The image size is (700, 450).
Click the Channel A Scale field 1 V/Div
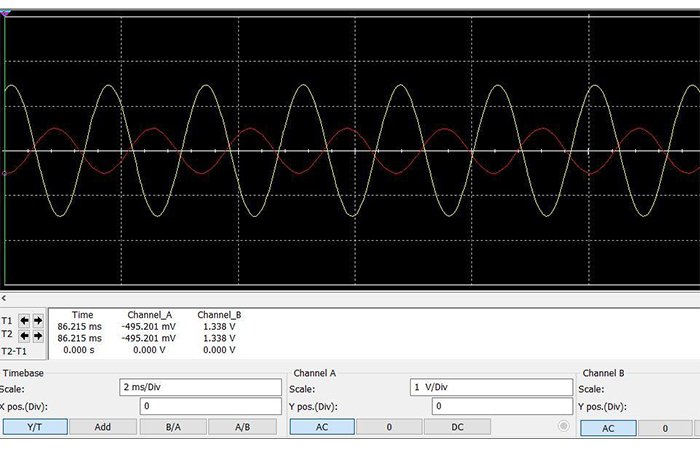pos(492,387)
